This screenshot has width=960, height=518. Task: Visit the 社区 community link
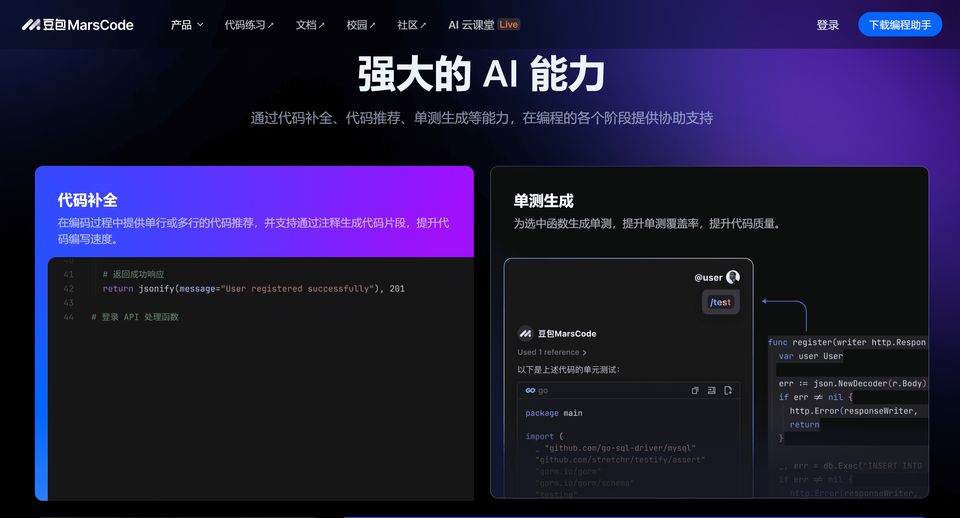point(411,25)
